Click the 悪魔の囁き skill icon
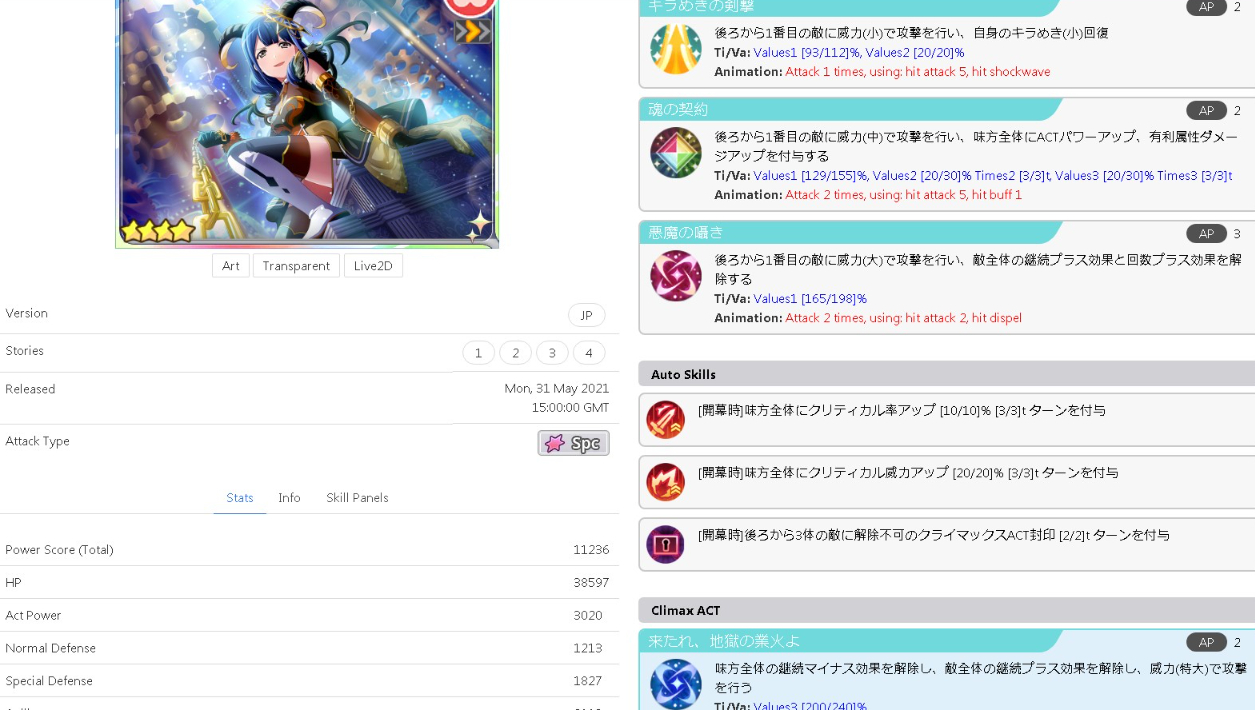 (676, 276)
